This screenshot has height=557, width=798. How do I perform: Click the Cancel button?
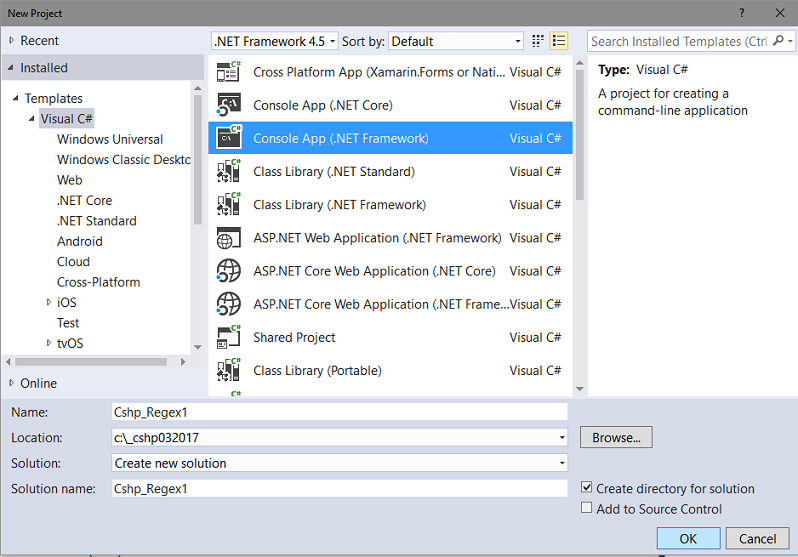757,539
